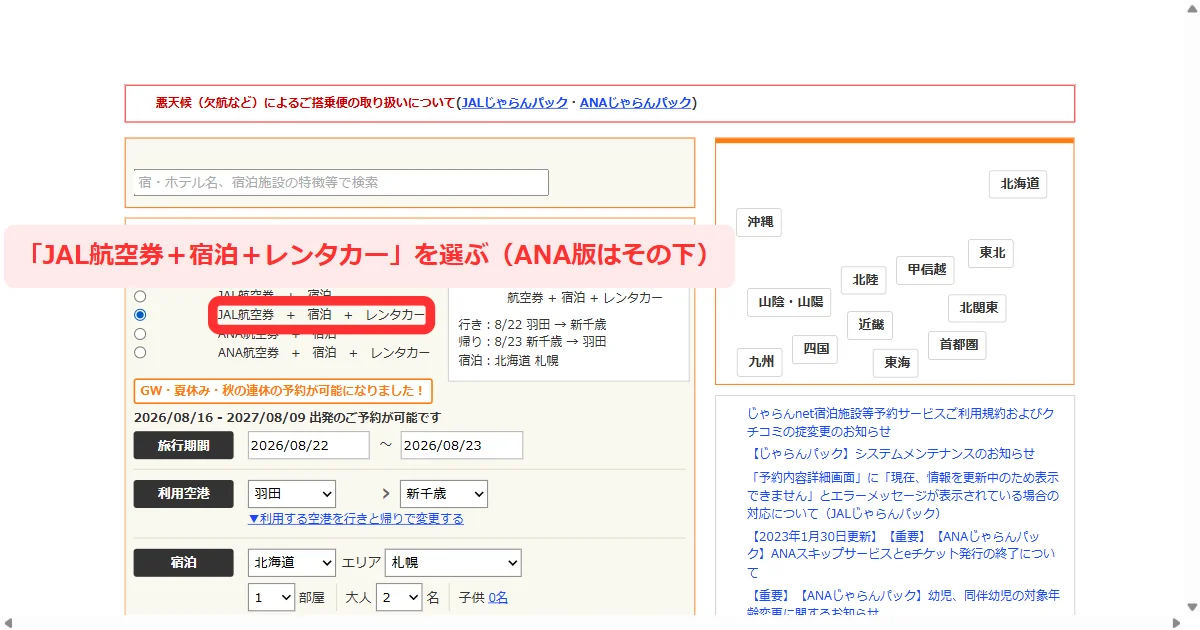Click the 利用空港 label

183,494
